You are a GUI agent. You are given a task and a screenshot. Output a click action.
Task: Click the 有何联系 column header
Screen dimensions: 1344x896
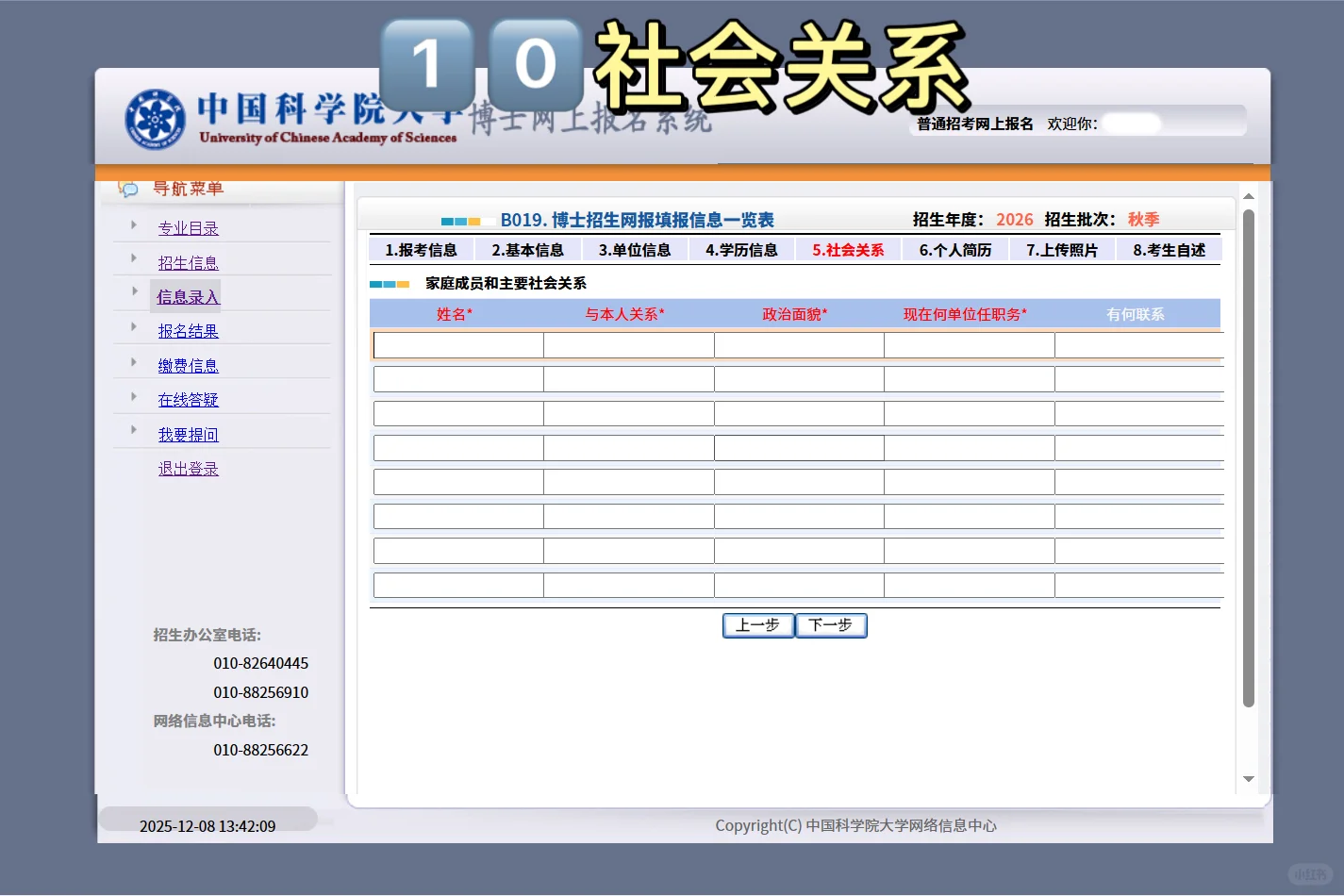pyautogui.click(x=1136, y=314)
